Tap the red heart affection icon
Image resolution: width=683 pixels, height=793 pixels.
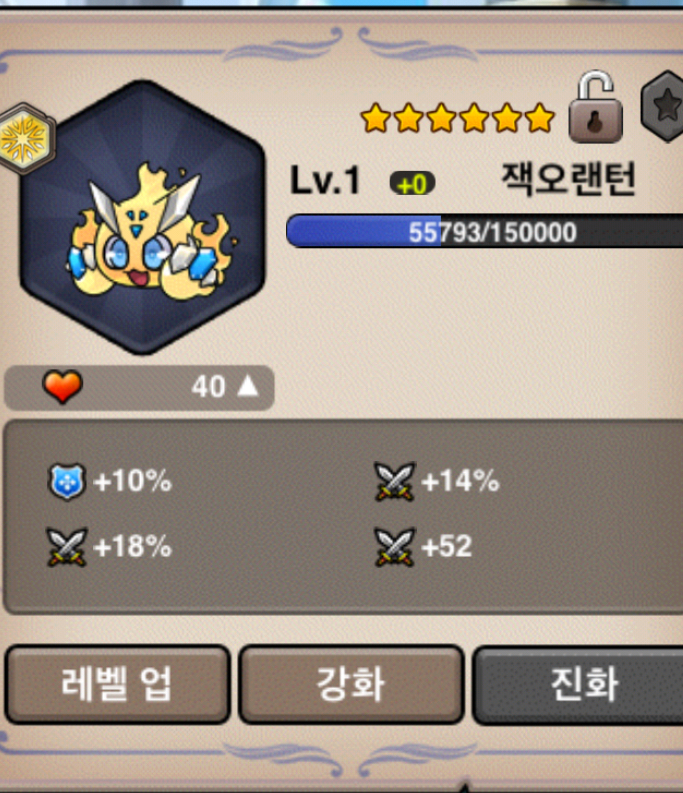(x=62, y=386)
